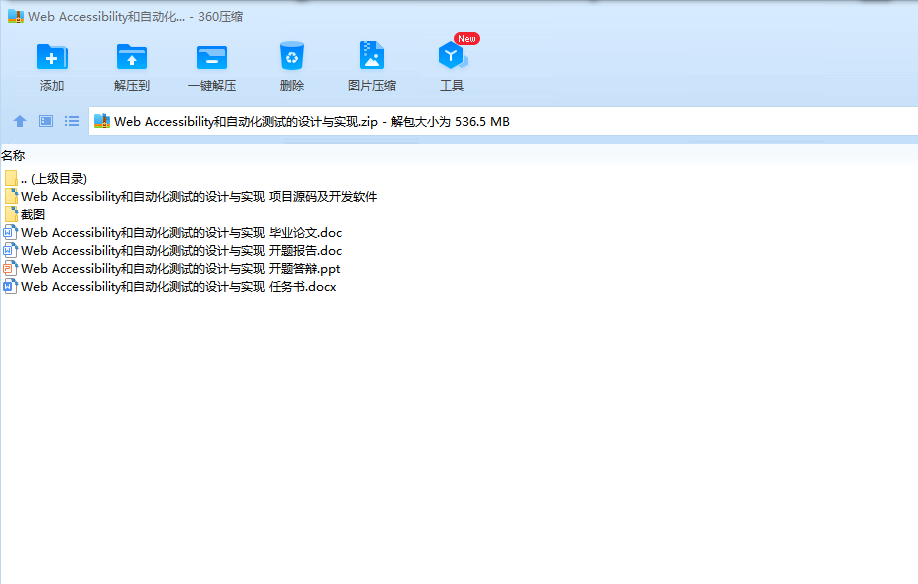The width and height of the screenshot is (918, 584).
Task: Click the archive path address field
Action: [503, 121]
